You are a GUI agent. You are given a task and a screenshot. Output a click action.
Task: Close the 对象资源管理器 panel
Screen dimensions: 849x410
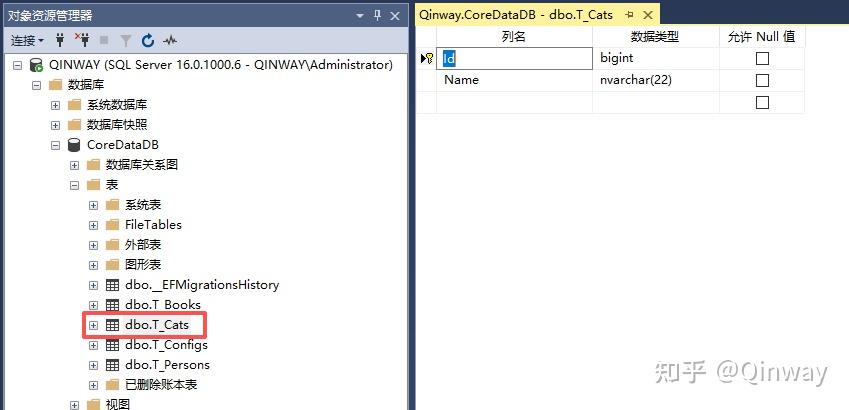tap(395, 16)
